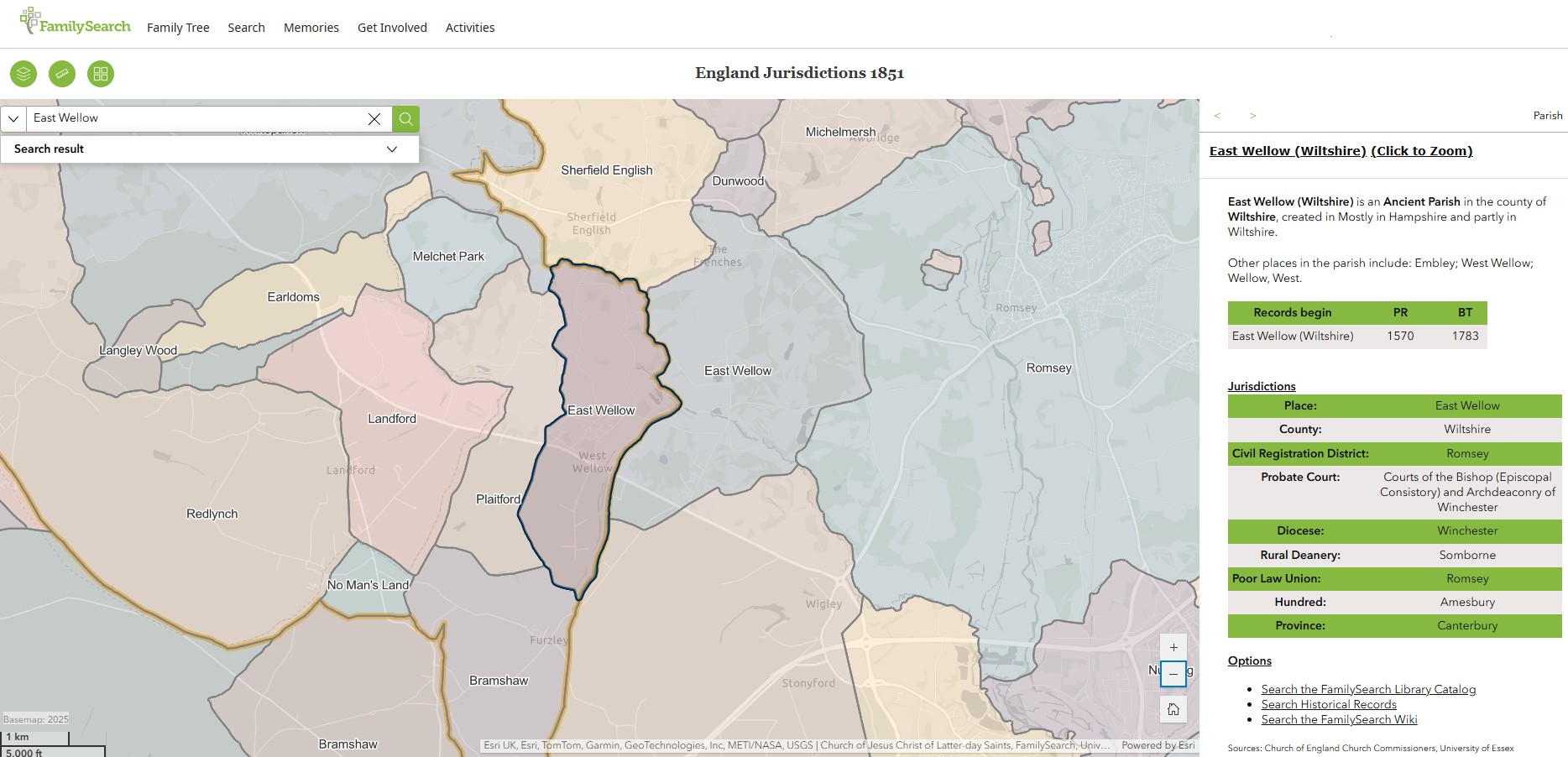Screen dimensions: 1568x757
Task: Click inside the East Wellow search field
Action: (193, 118)
